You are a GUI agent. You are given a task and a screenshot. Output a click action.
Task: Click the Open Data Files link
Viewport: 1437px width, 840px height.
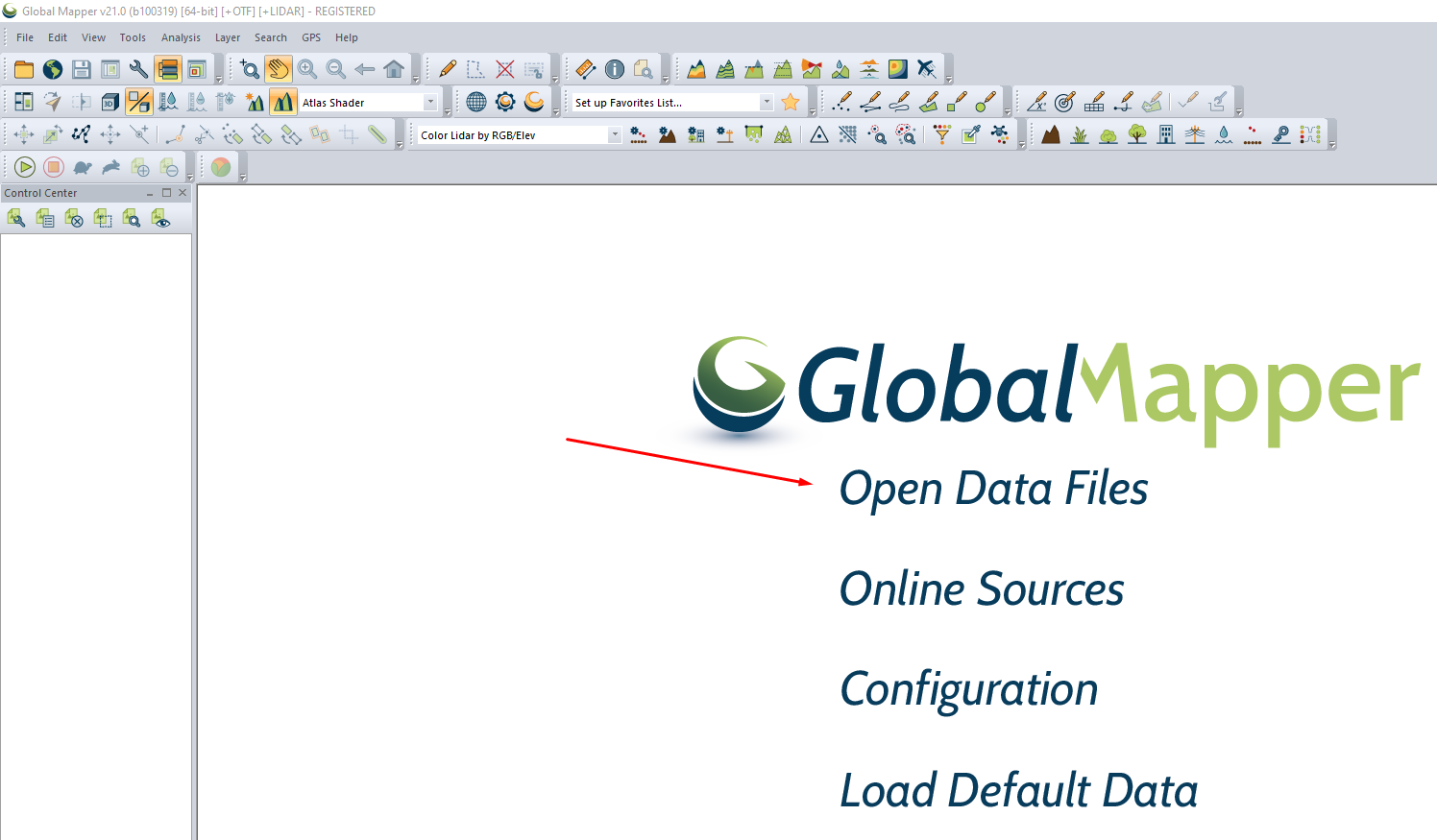tap(994, 489)
